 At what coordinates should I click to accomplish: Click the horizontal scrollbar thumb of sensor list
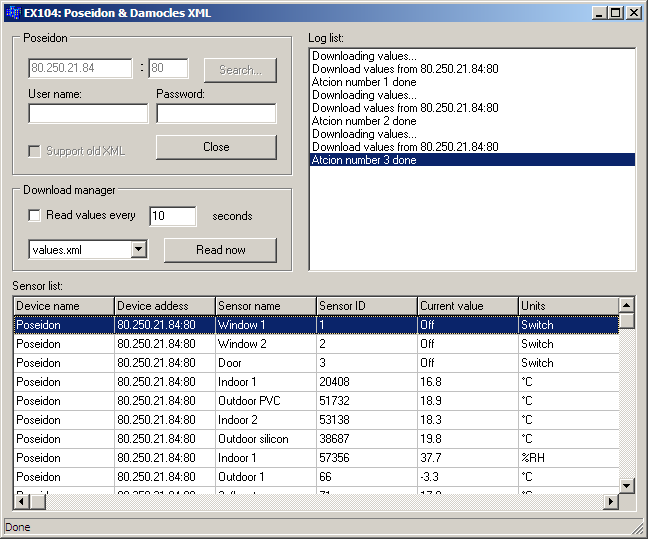pos(38,502)
